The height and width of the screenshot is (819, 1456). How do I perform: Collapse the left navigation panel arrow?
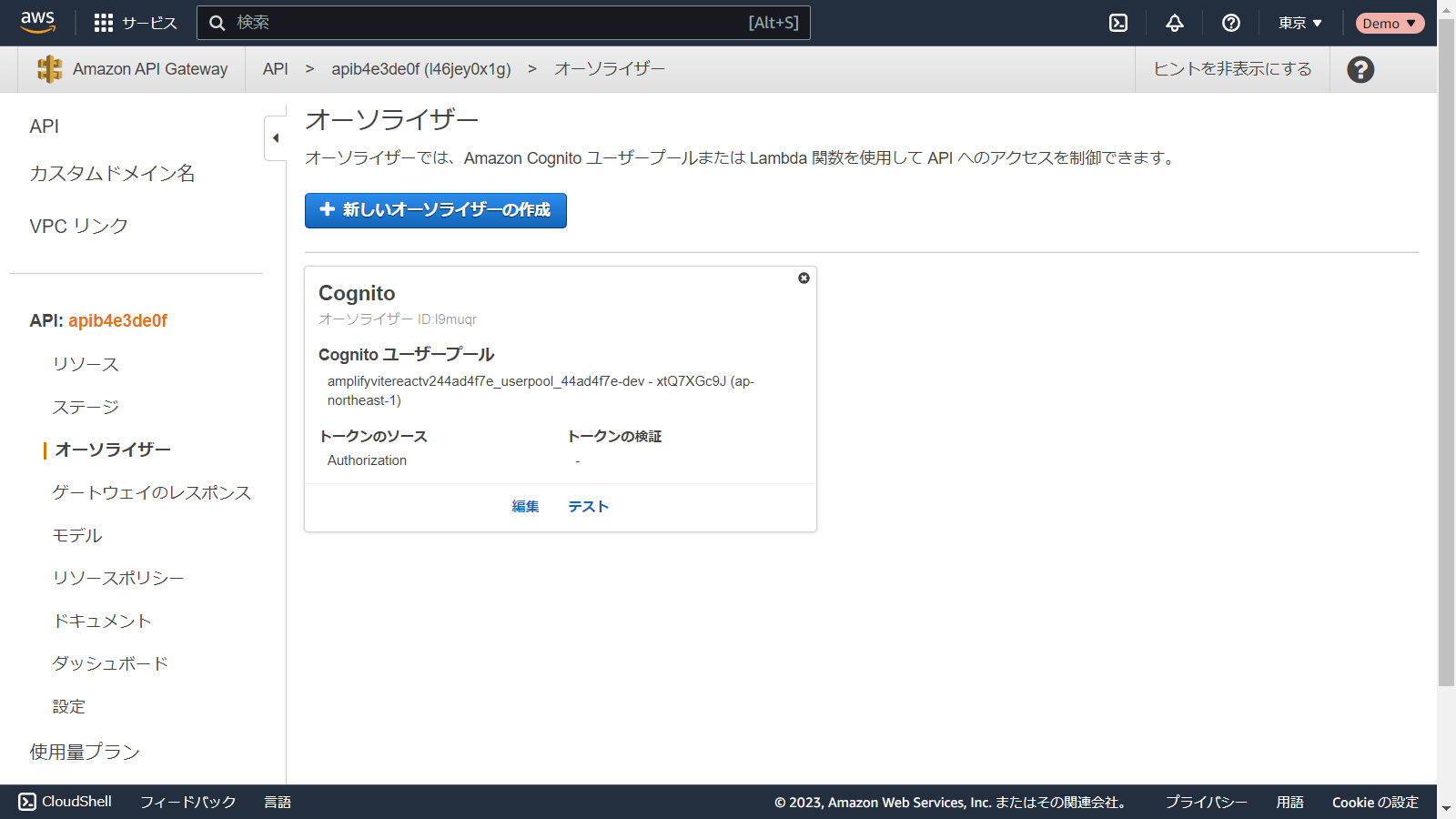click(276, 136)
